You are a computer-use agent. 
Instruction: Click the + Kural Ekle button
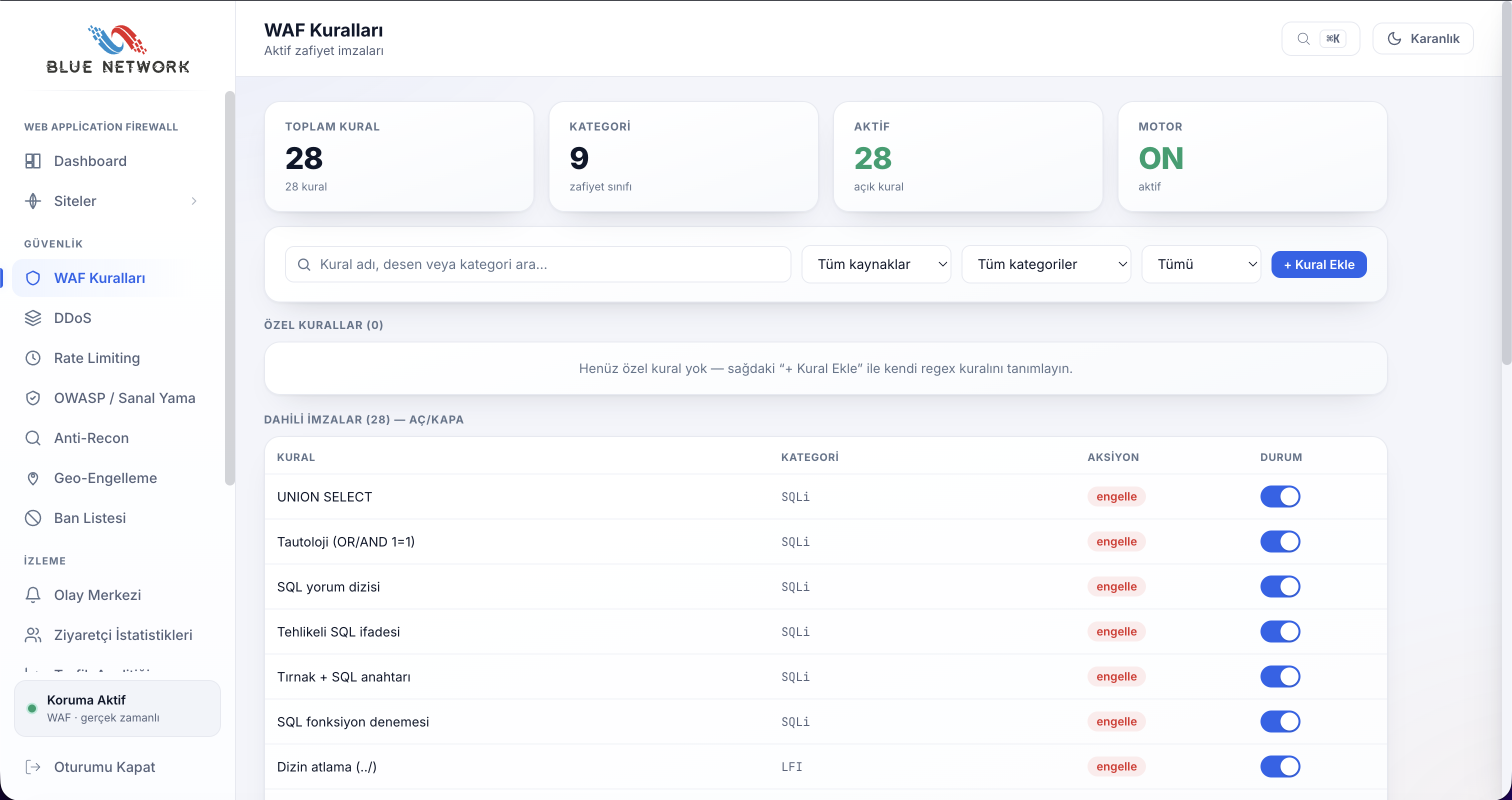[x=1319, y=264]
